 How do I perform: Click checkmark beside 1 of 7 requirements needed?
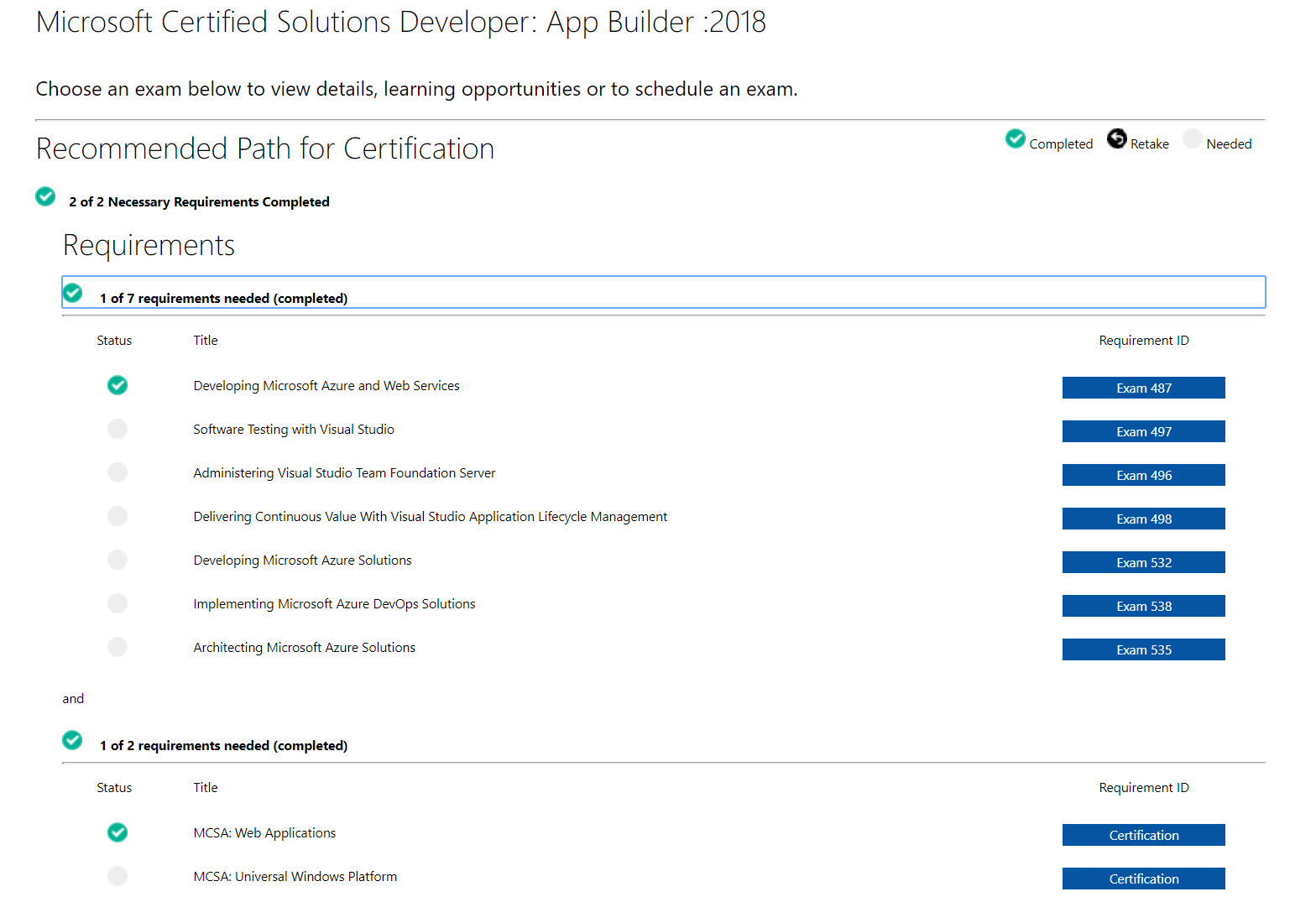tap(73, 293)
